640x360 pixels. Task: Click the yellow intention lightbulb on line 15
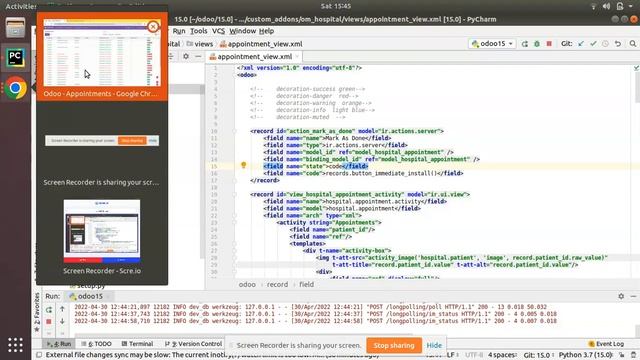[244, 165]
